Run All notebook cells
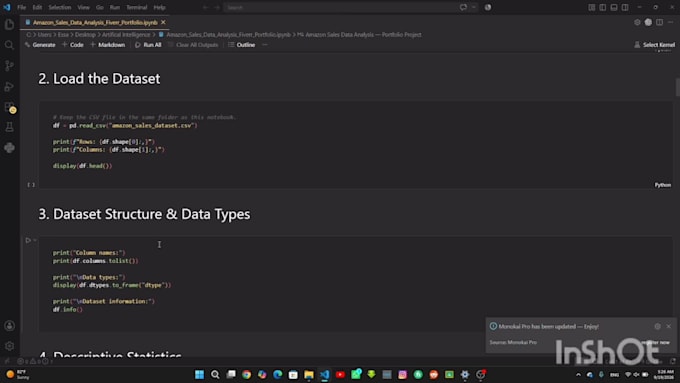Image resolution: width=680 pixels, height=383 pixels. [x=148, y=45]
